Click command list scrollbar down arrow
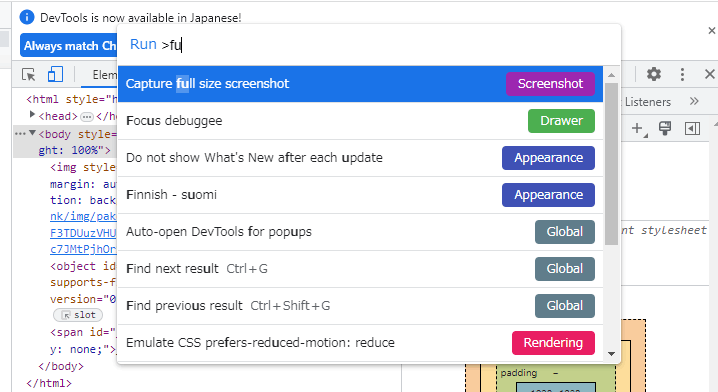This screenshot has width=718, height=392. (x=611, y=354)
